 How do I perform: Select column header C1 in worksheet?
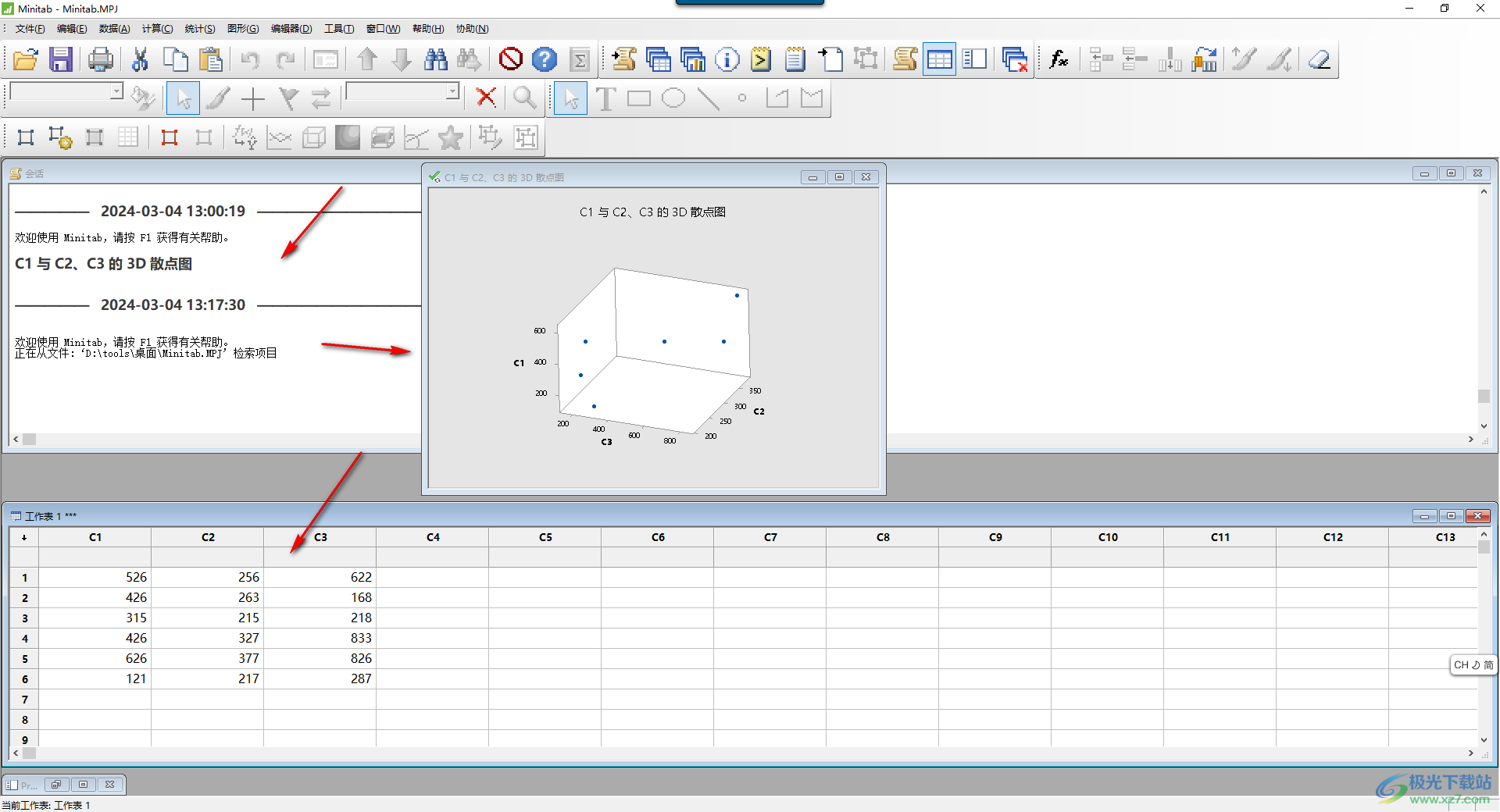point(95,537)
